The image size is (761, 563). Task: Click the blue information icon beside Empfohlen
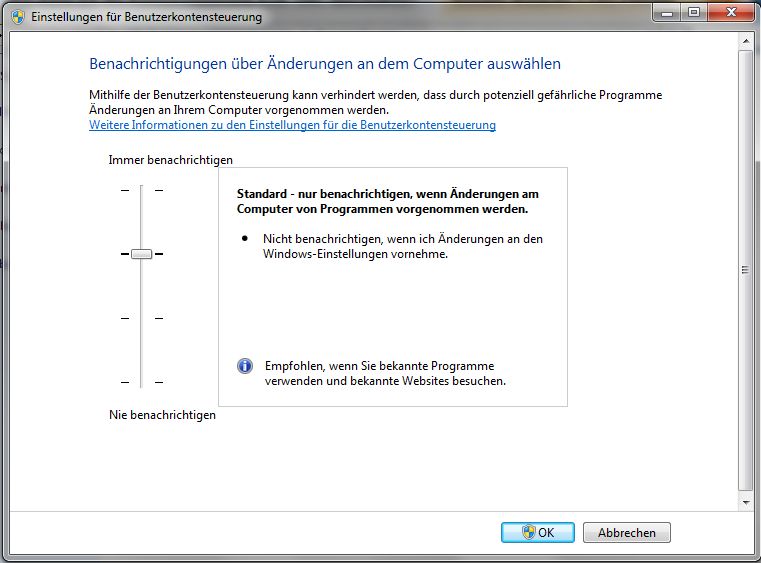tap(245, 365)
